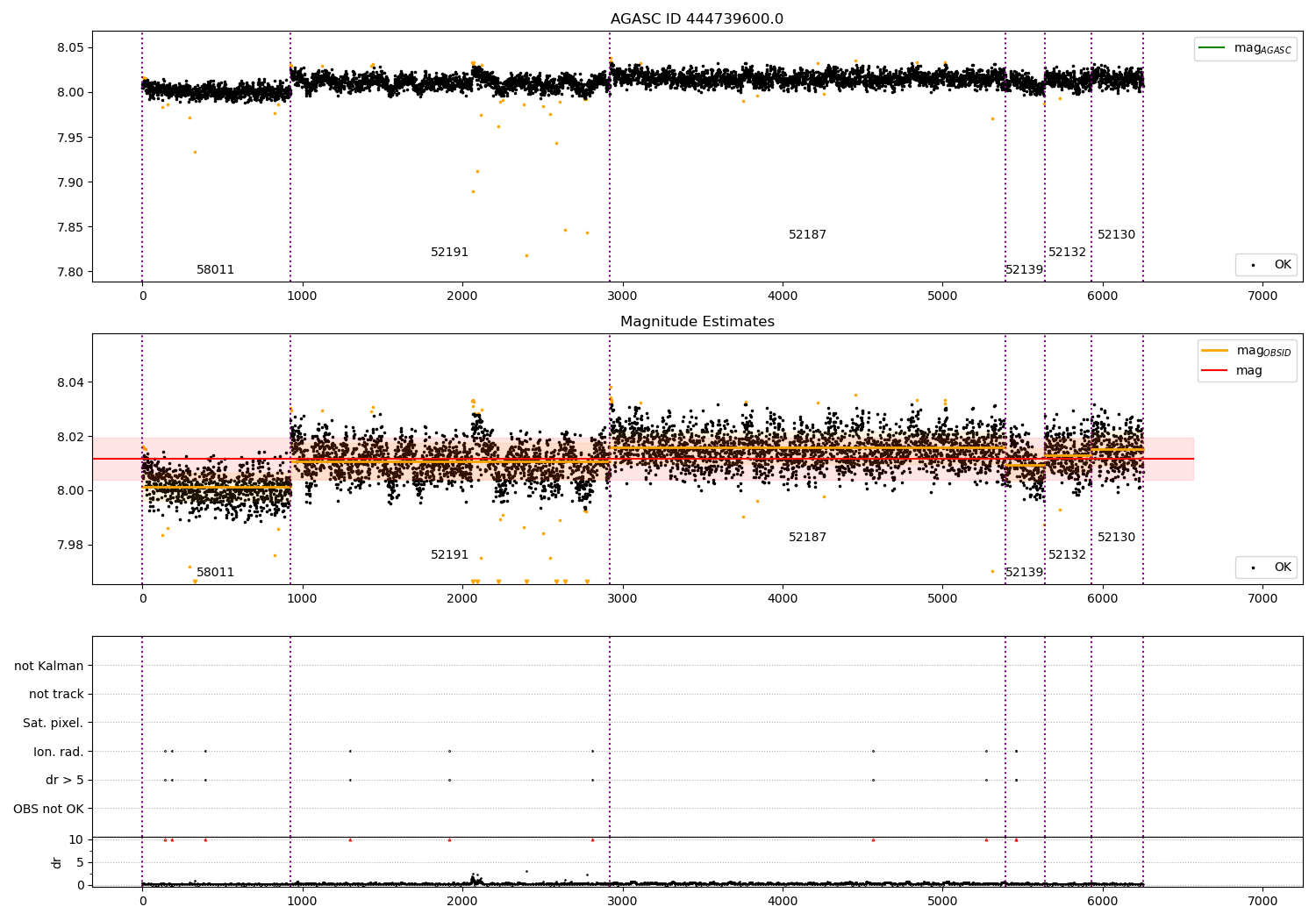Image resolution: width=1316 pixels, height=921 pixels.
Task: Click the AGASC ID 444739600.0 plot title
Action: click(x=697, y=19)
